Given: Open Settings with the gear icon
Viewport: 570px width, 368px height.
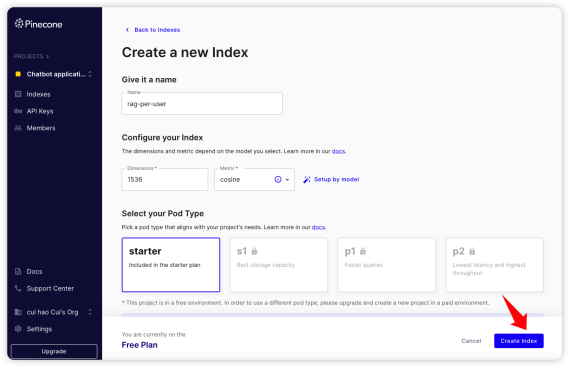Looking at the screenshot, I should tap(39, 329).
